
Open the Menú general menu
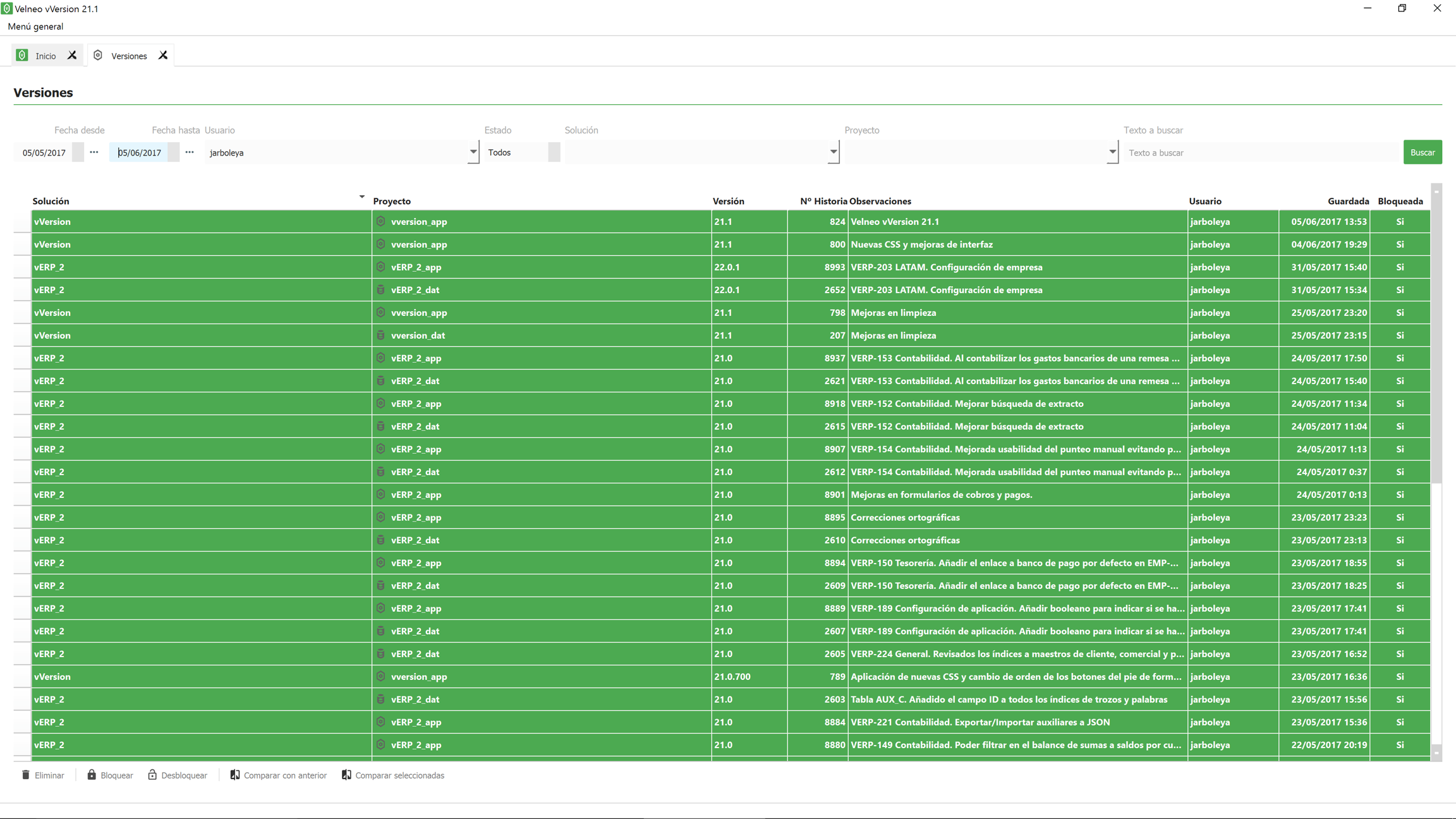tap(35, 27)
